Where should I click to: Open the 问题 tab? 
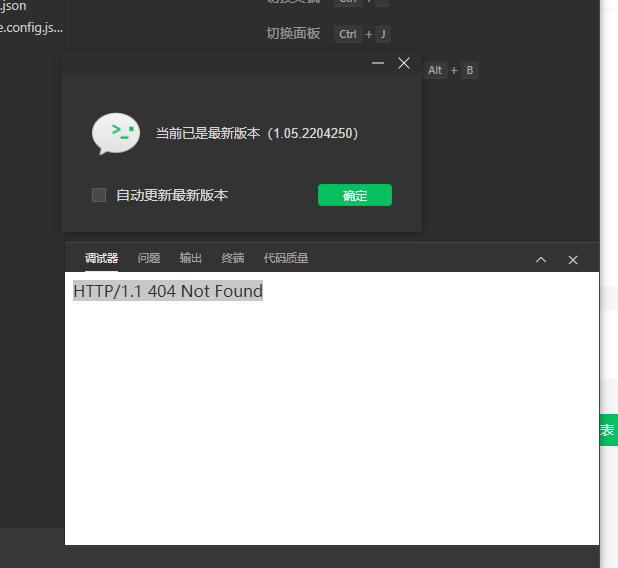click(149, 258)
